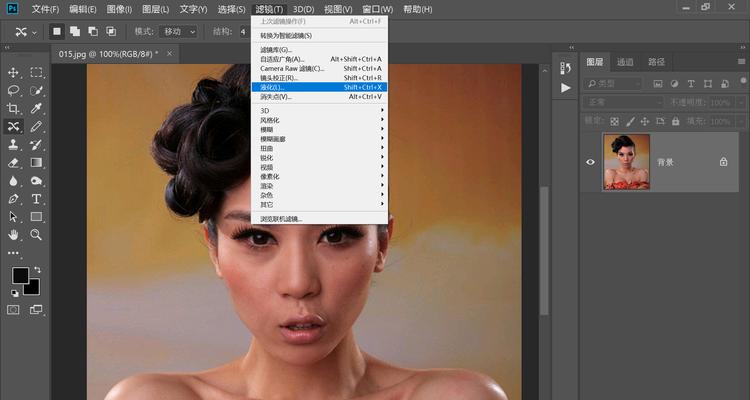Reset default foreground and background colors
Screen dimensions: 750x400
15,293
